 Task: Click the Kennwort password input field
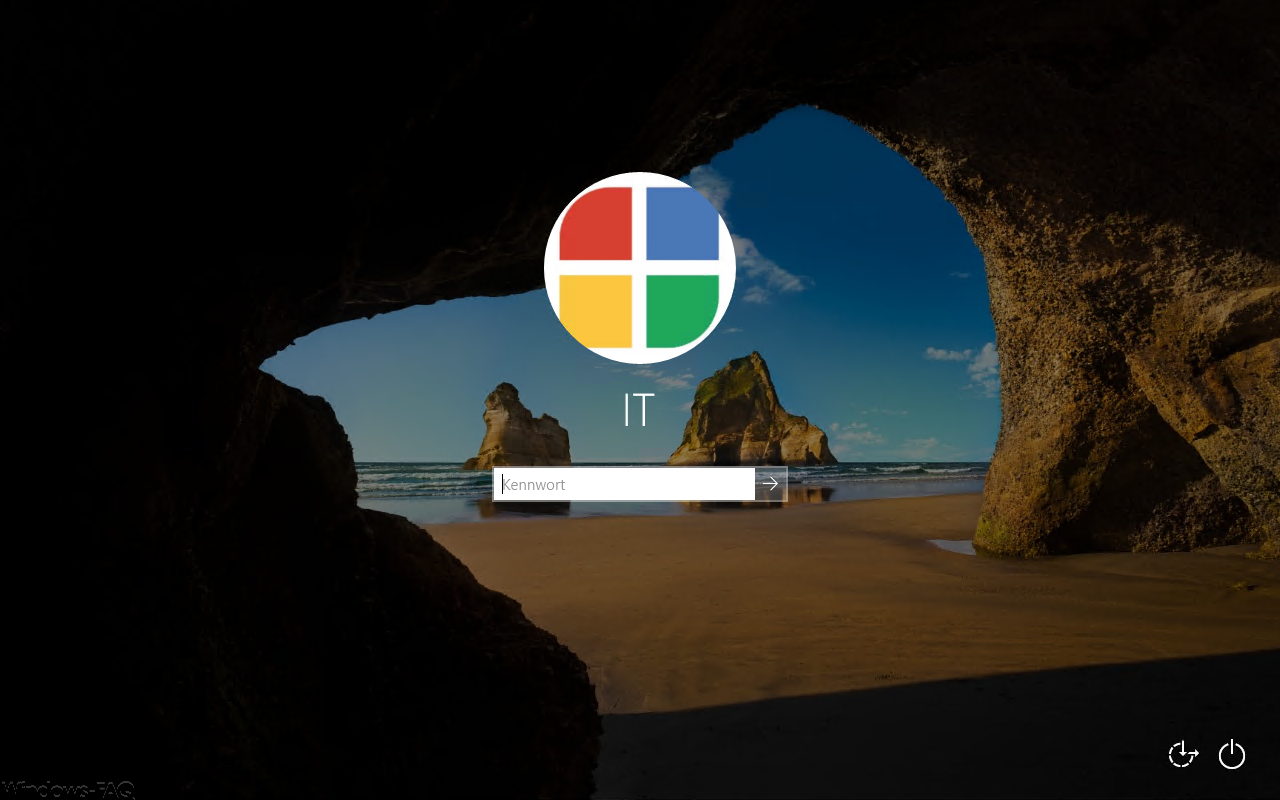pos(624,484)
